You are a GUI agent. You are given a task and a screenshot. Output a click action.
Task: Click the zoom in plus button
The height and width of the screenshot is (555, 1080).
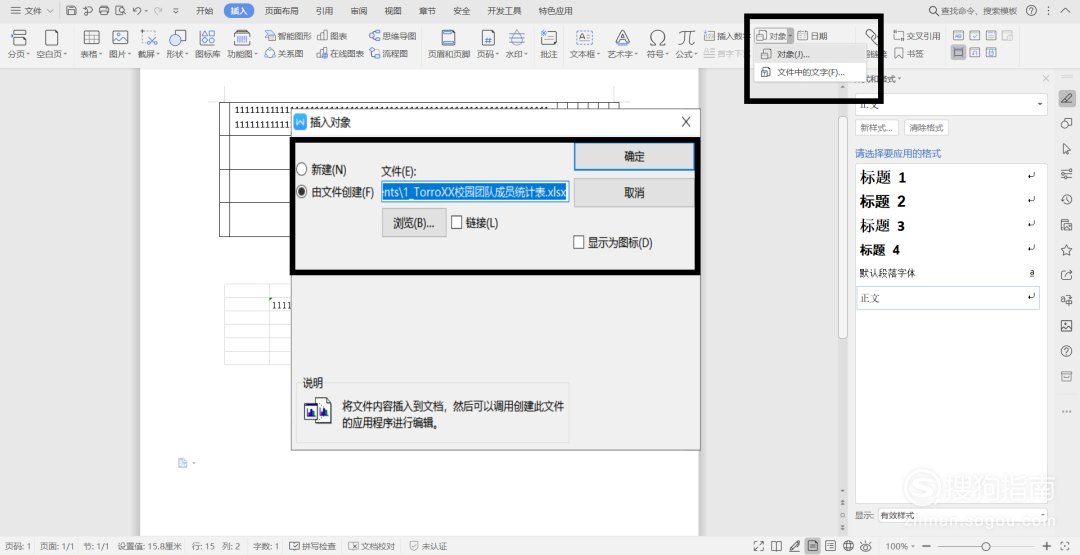click(x=1047, y=546)
